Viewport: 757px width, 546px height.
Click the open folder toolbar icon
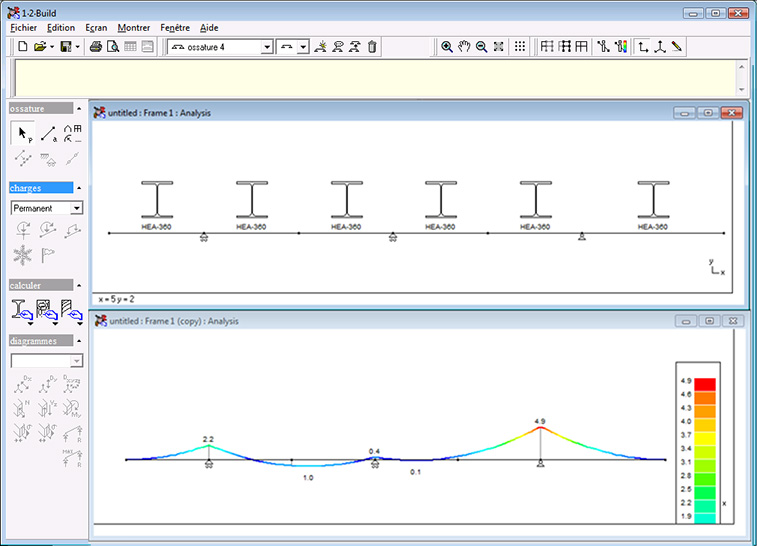tap(40, 47)
